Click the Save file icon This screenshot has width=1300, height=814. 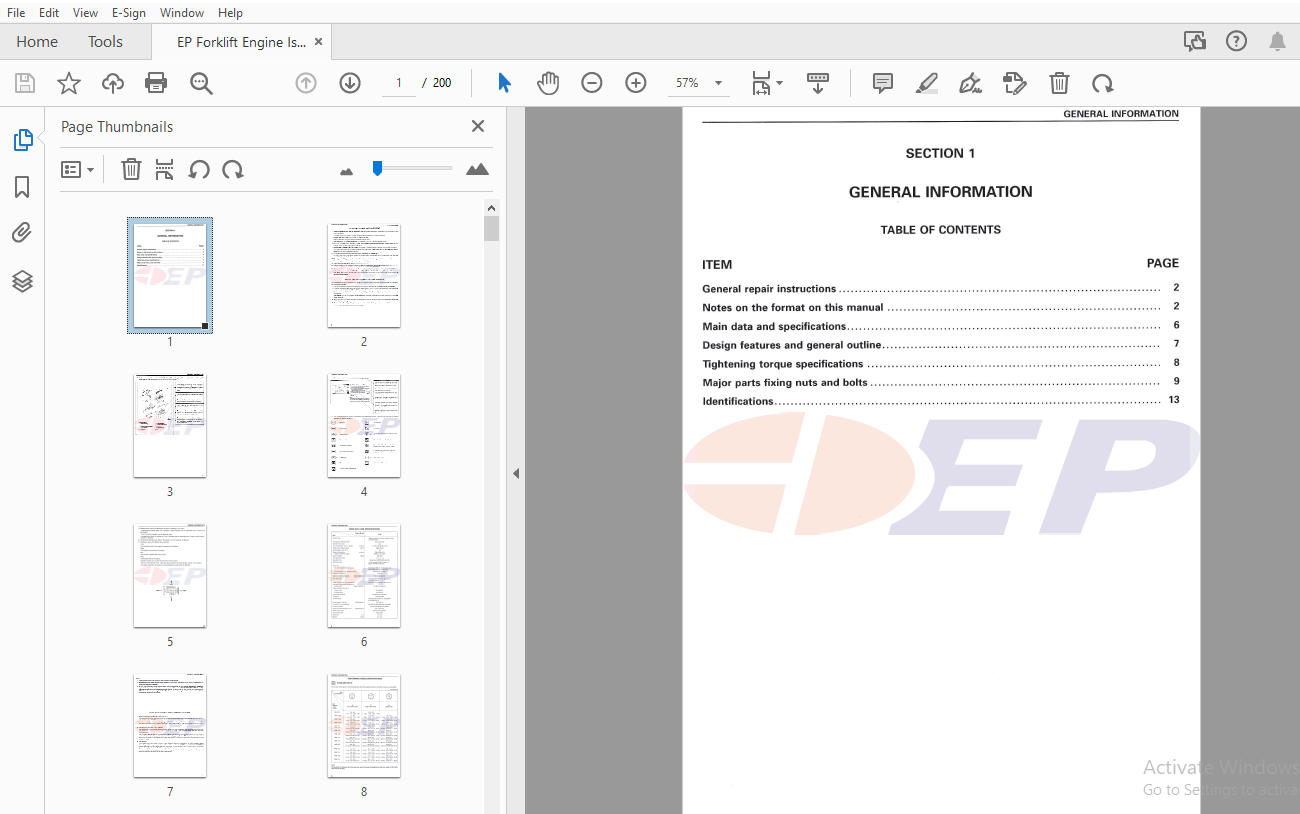coord(24,83)
